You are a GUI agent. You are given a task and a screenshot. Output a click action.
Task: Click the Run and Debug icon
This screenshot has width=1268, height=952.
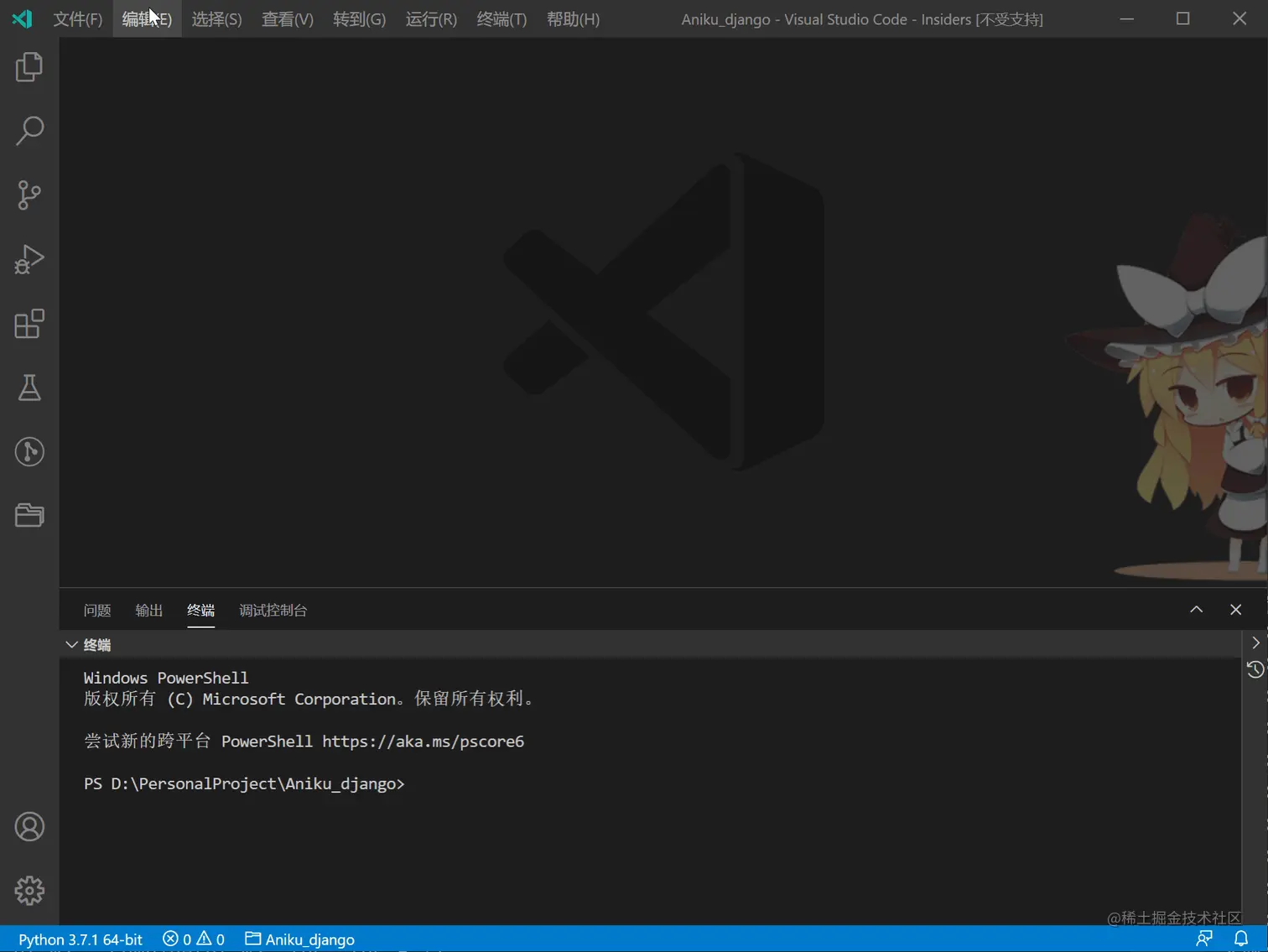29,259
